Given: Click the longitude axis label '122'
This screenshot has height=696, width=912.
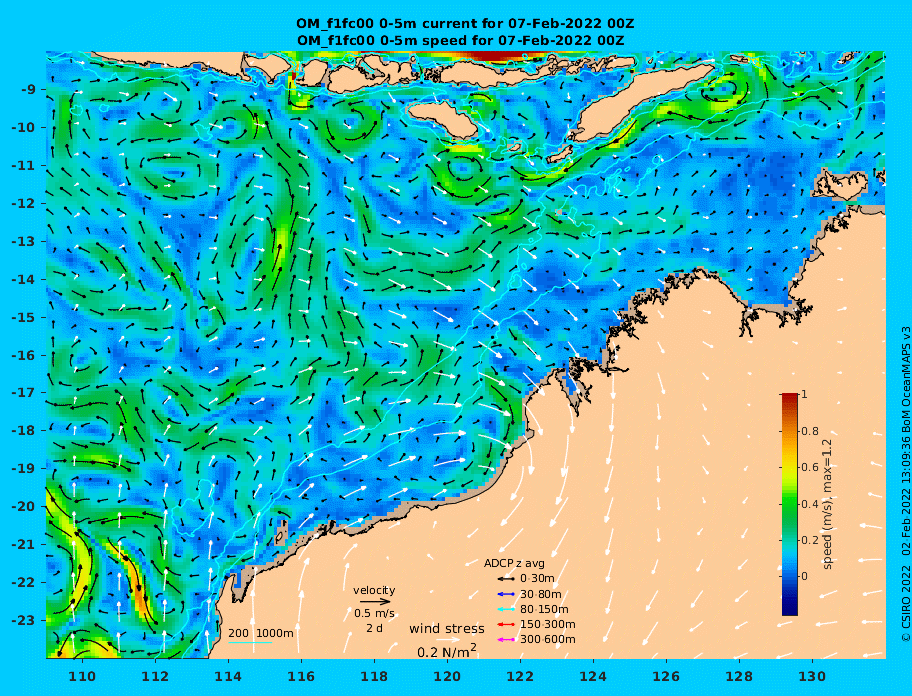Looking at the screenshot, I should pos(520,676).
